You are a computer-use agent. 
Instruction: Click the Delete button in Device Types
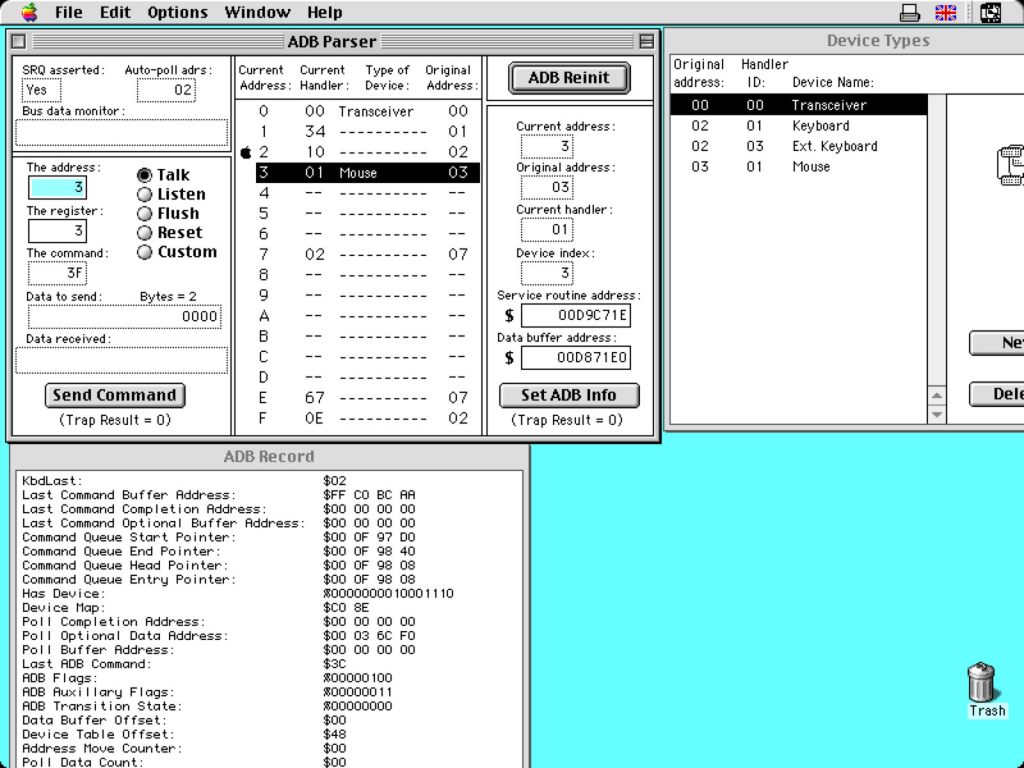997,394
